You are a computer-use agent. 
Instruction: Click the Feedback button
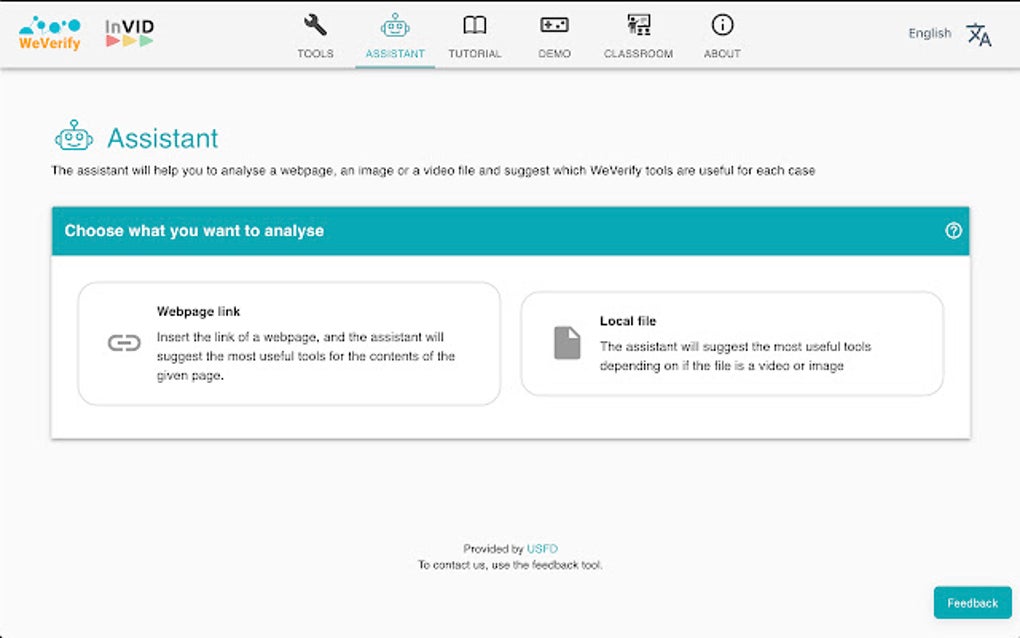(972, 602)
